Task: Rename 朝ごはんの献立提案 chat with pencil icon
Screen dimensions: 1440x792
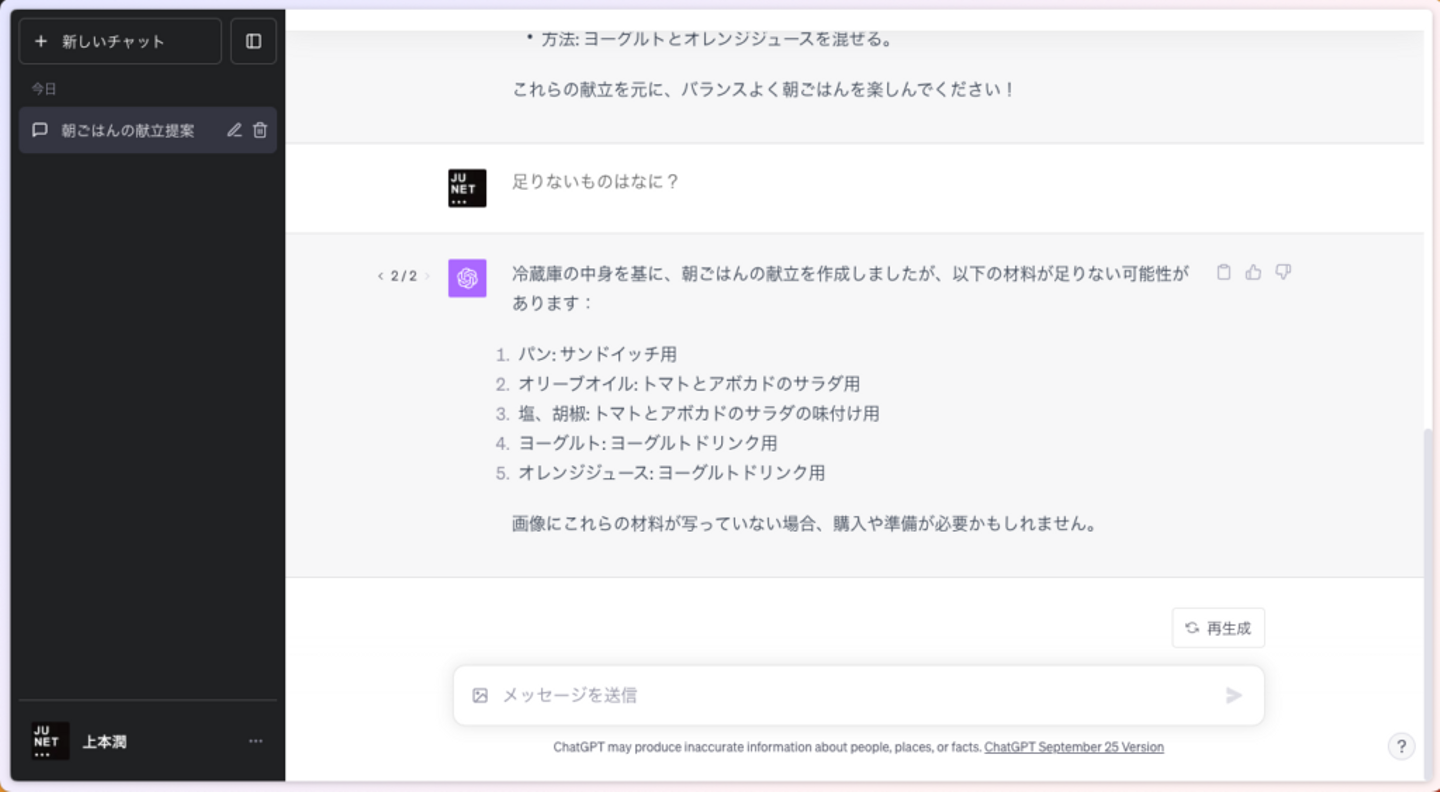Action: pyautogui.click(x=234, y=130)
